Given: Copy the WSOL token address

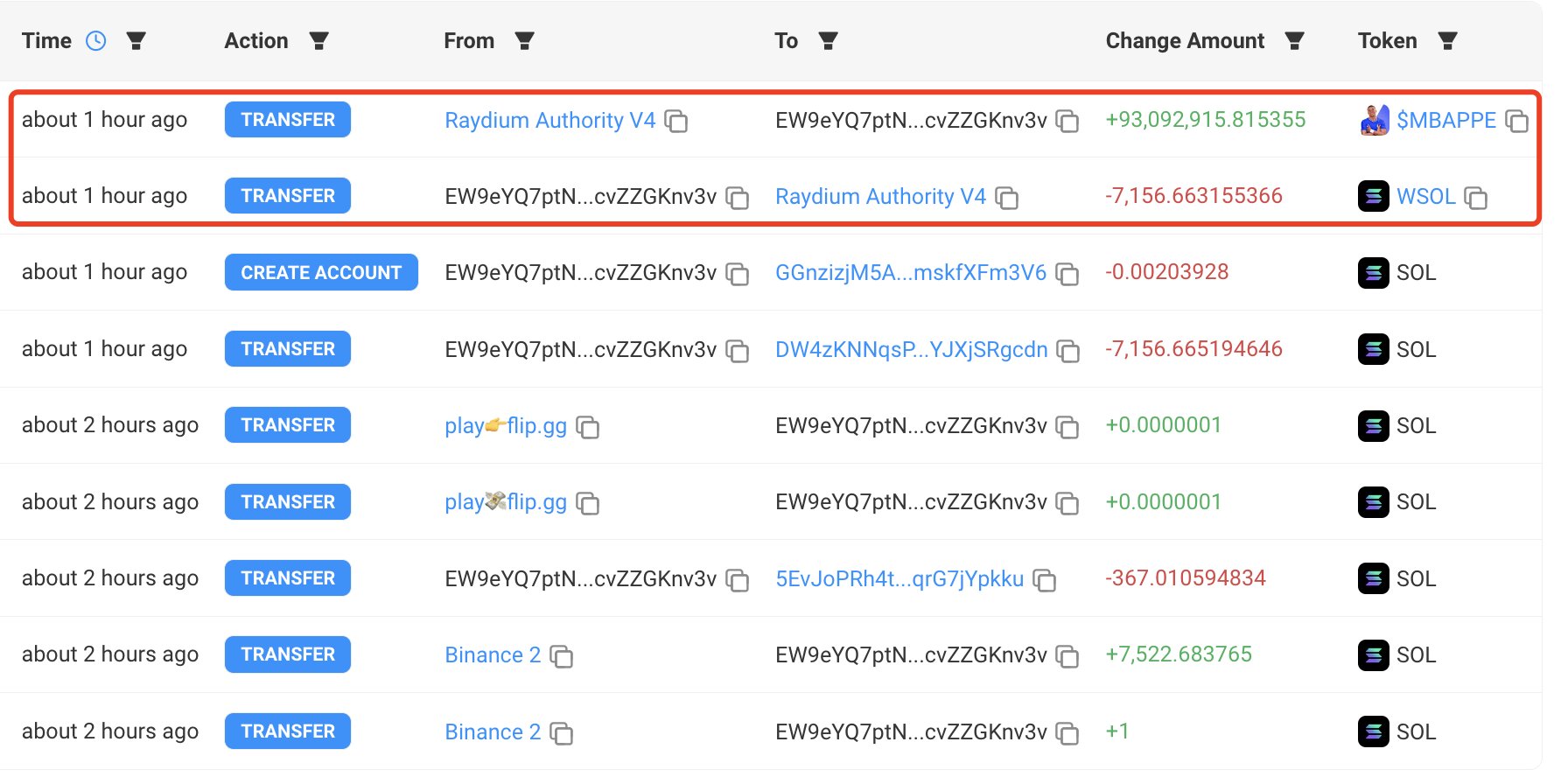Looking at the screenshot, I should tap(1475, 198).
